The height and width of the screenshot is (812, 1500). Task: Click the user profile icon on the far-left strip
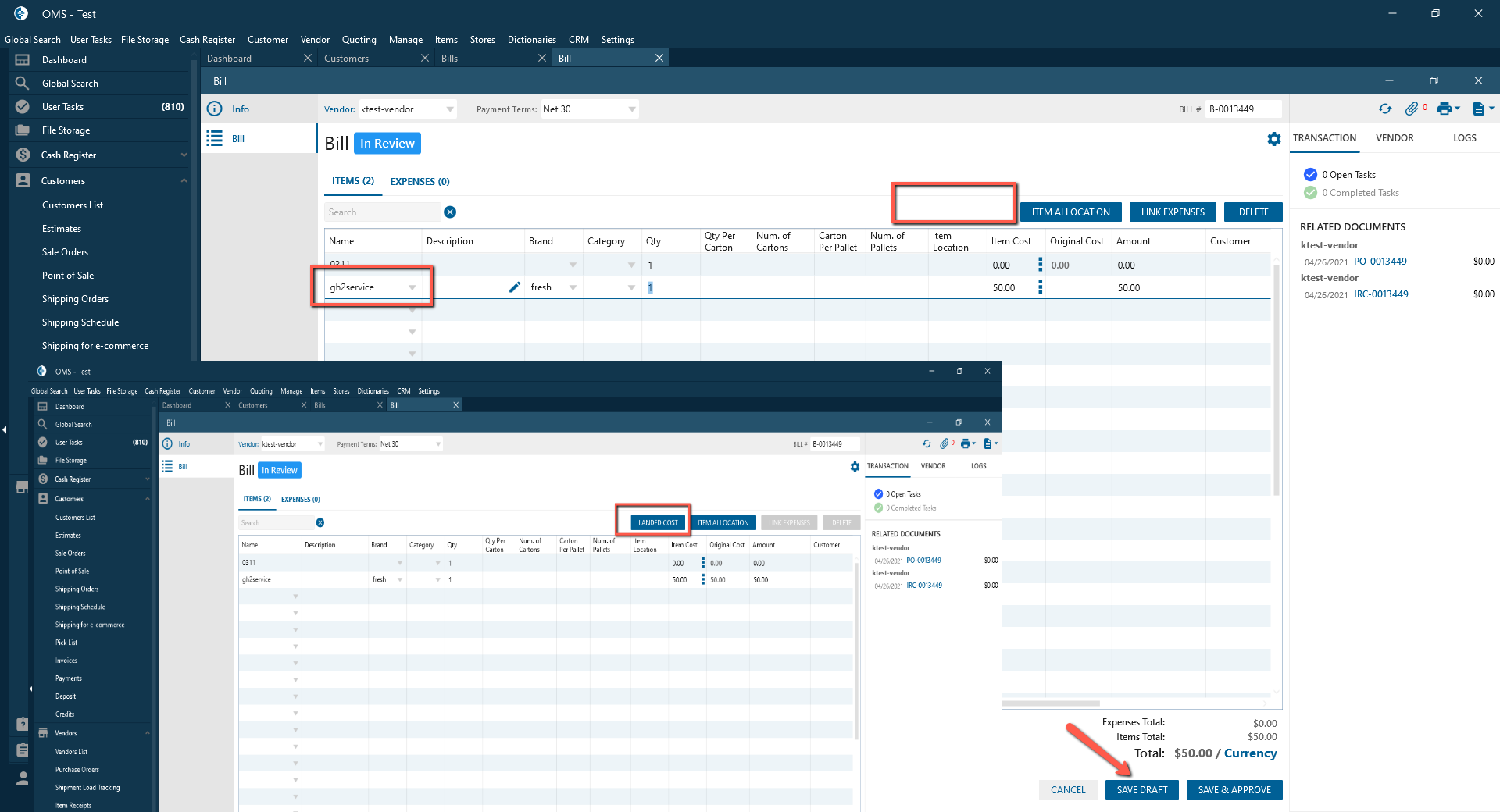pyautogui.click(x=23, y=778)
